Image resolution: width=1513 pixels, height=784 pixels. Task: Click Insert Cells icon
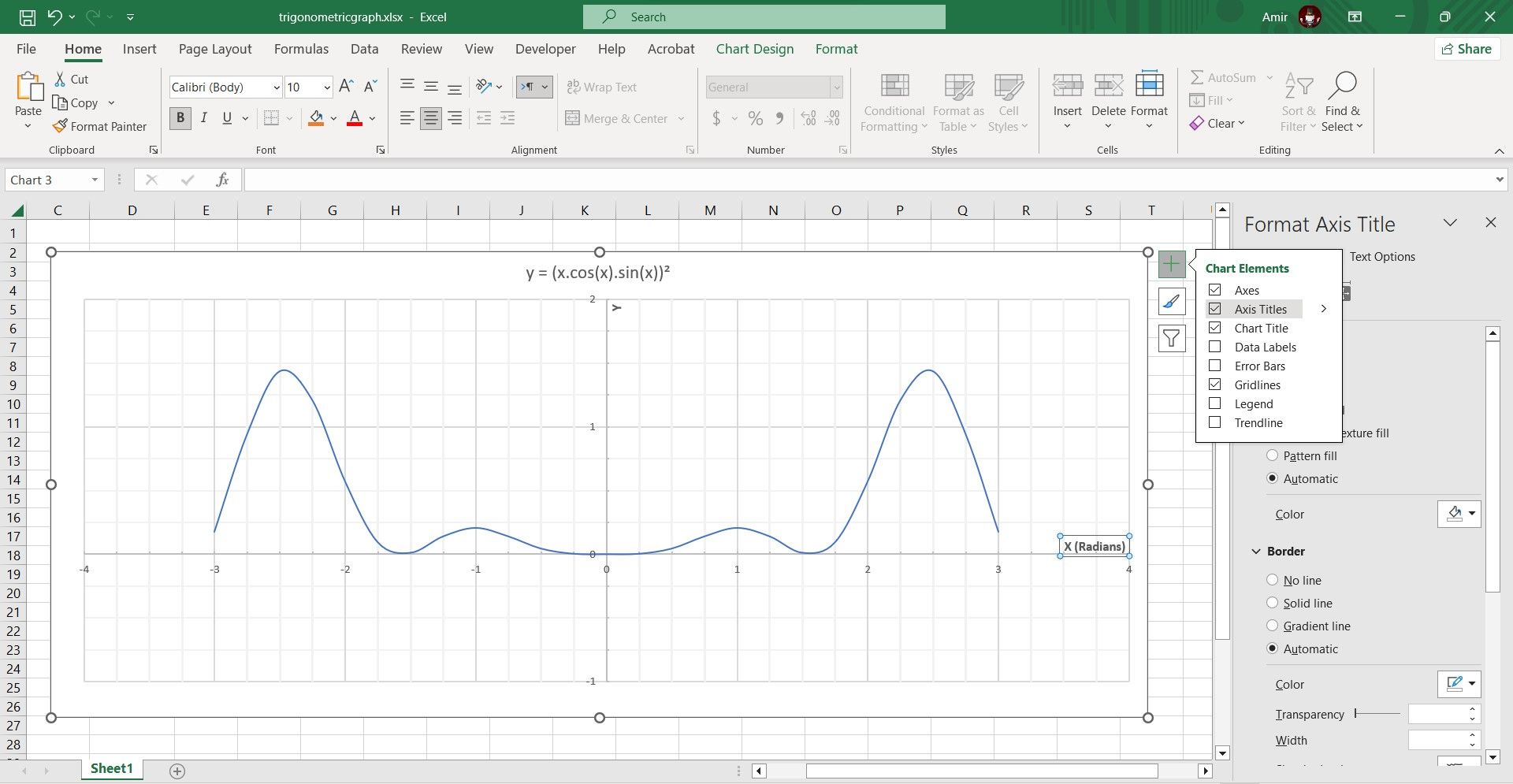(x=1068, y=85)
